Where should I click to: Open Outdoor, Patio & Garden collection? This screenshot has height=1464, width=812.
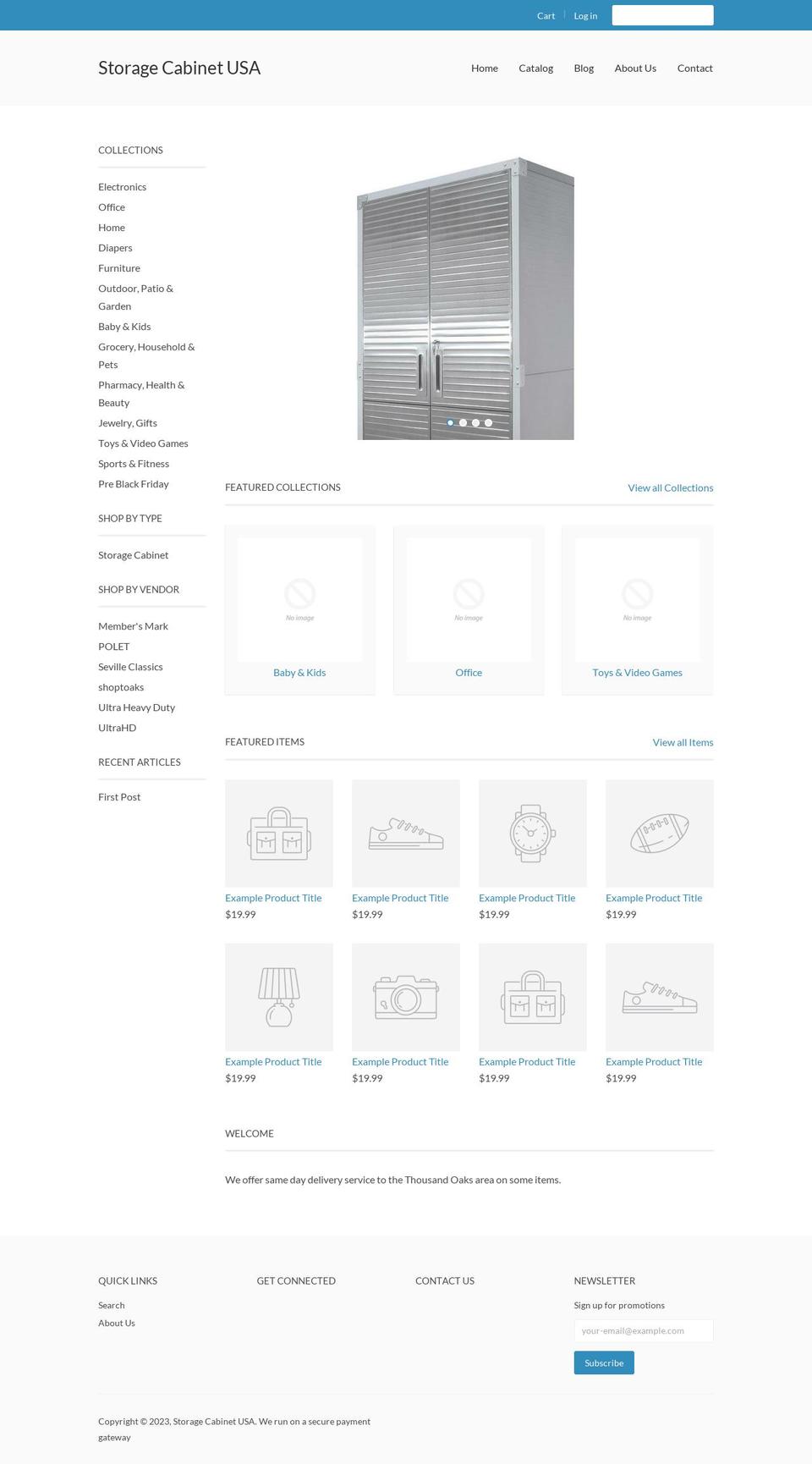pyautogui.click(x=135, y=297)
